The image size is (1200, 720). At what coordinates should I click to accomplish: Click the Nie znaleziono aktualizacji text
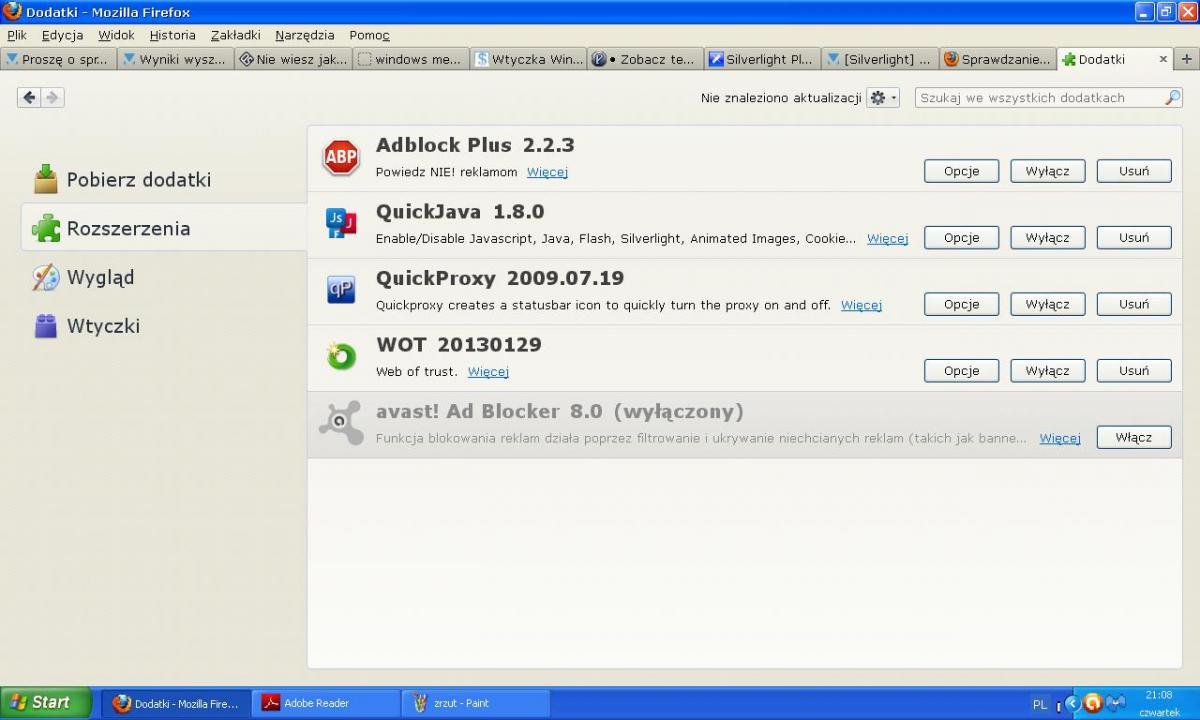click(781, 98)
